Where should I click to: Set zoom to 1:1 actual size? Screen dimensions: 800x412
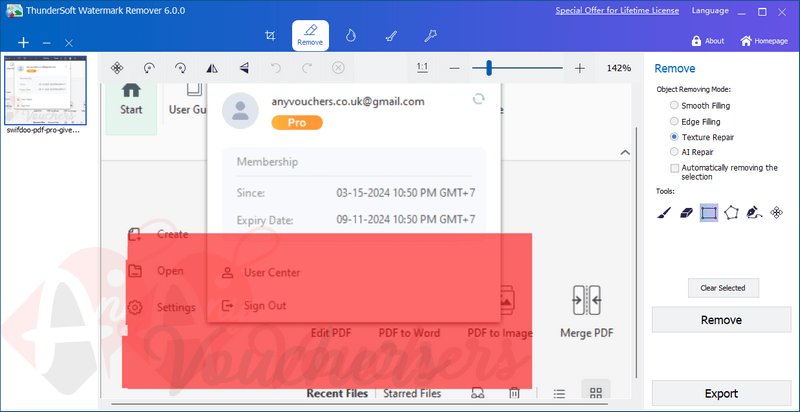pyautogui.click(x=422, y=68)
